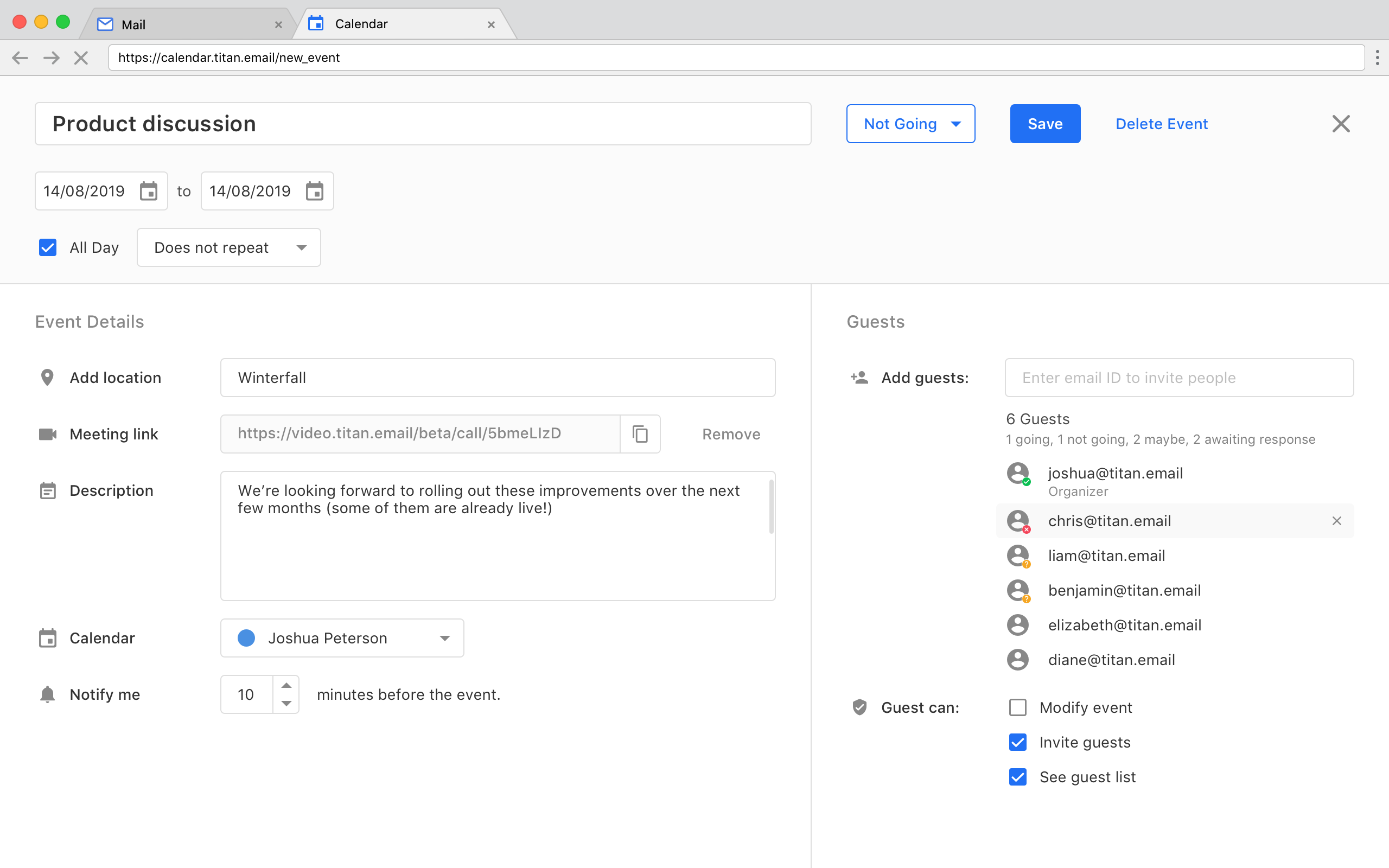Enable the Modify event checkbox

1018,707
